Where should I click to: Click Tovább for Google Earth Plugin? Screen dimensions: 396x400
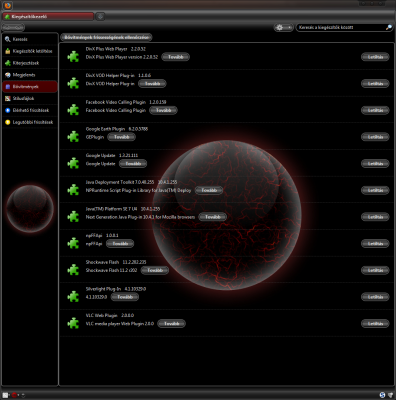coord(121,137)
